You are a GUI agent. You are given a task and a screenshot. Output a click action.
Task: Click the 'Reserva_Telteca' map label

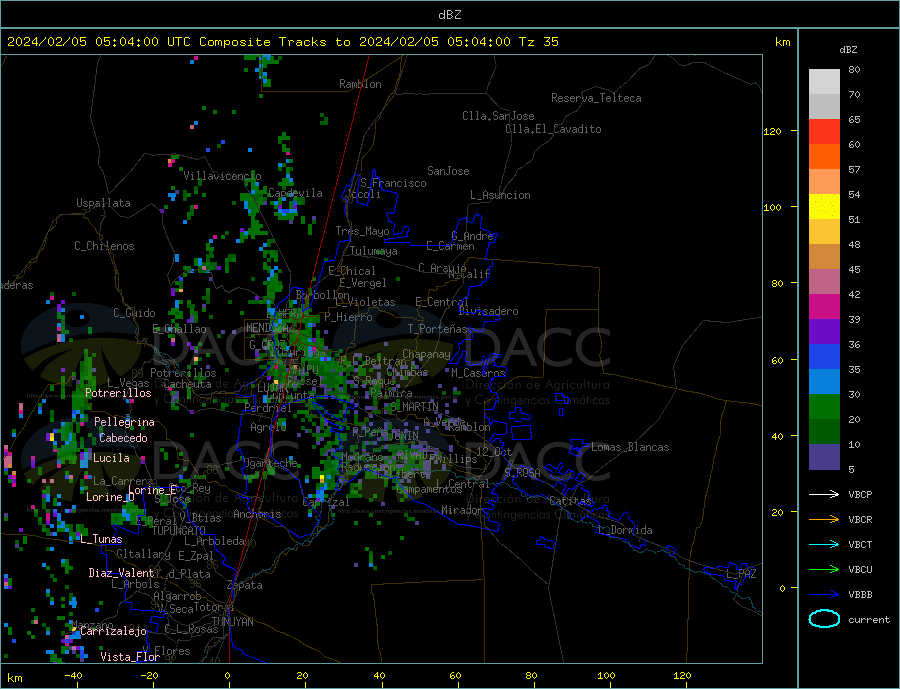pyautogui.click(x=596, y=98)
